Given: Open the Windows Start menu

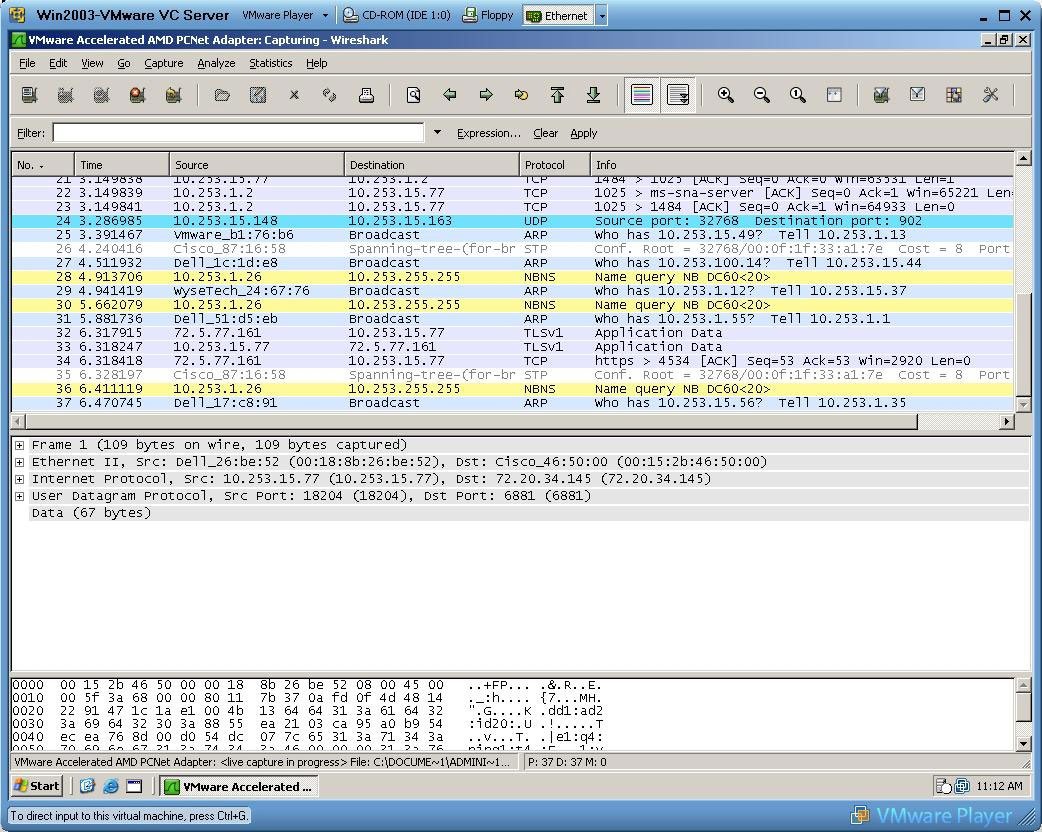Looking at the screenshot, I should click(37, 786).
